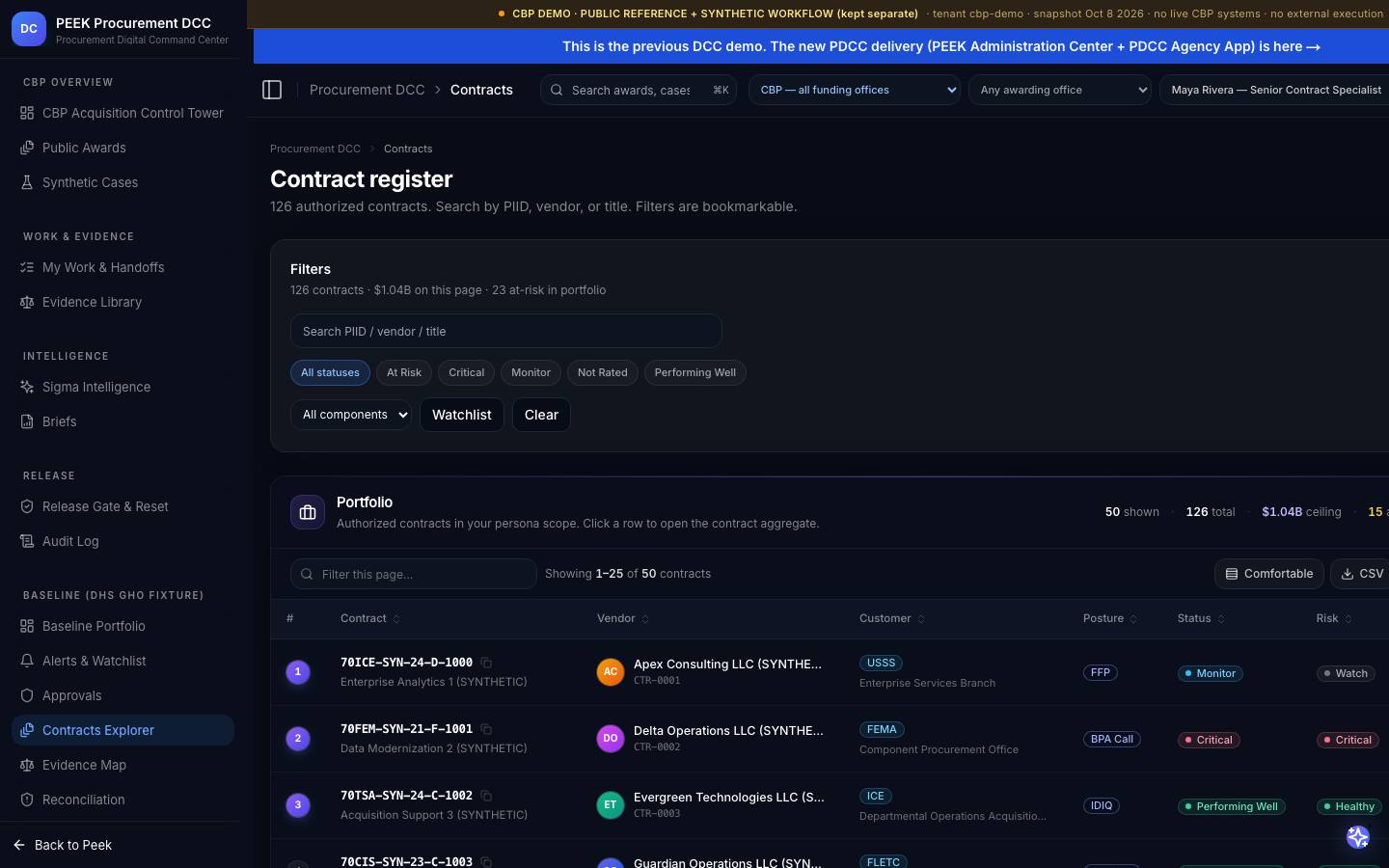Open the All components dropdown
Image resolution: width=1389 pixels, height=868 pixels.
pyautogui.click(x=351, y=415)
